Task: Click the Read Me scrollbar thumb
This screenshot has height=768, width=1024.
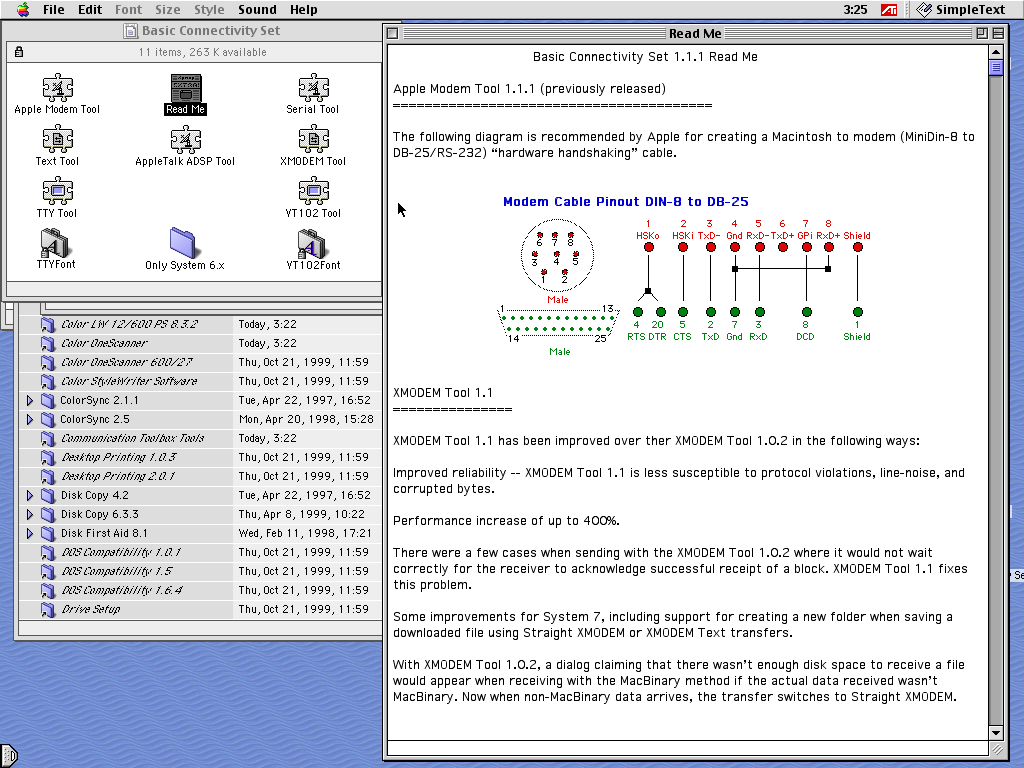Action: tap(996, 68)
